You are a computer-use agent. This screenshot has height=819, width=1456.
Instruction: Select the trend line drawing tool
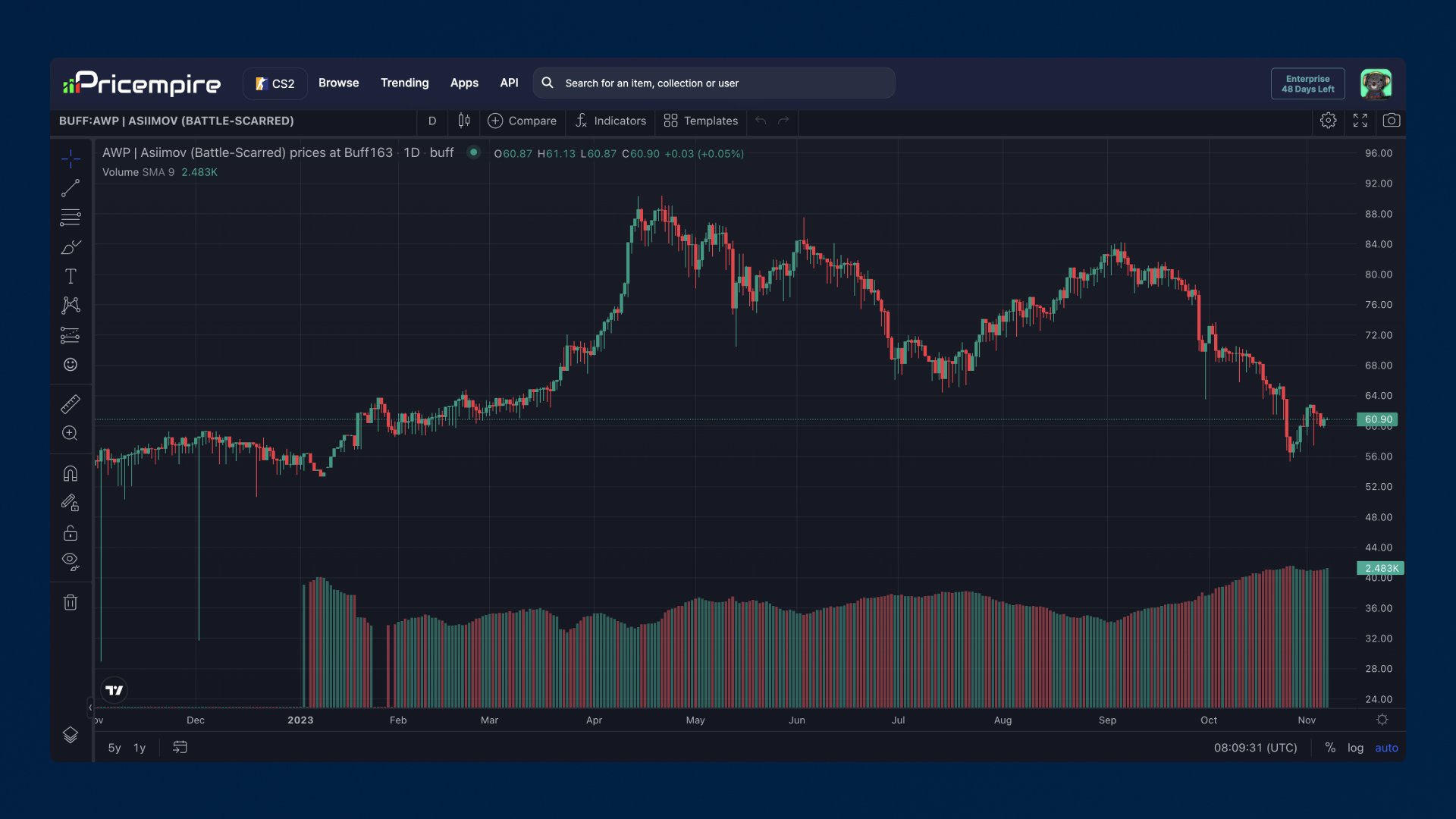tap(71, 188)
